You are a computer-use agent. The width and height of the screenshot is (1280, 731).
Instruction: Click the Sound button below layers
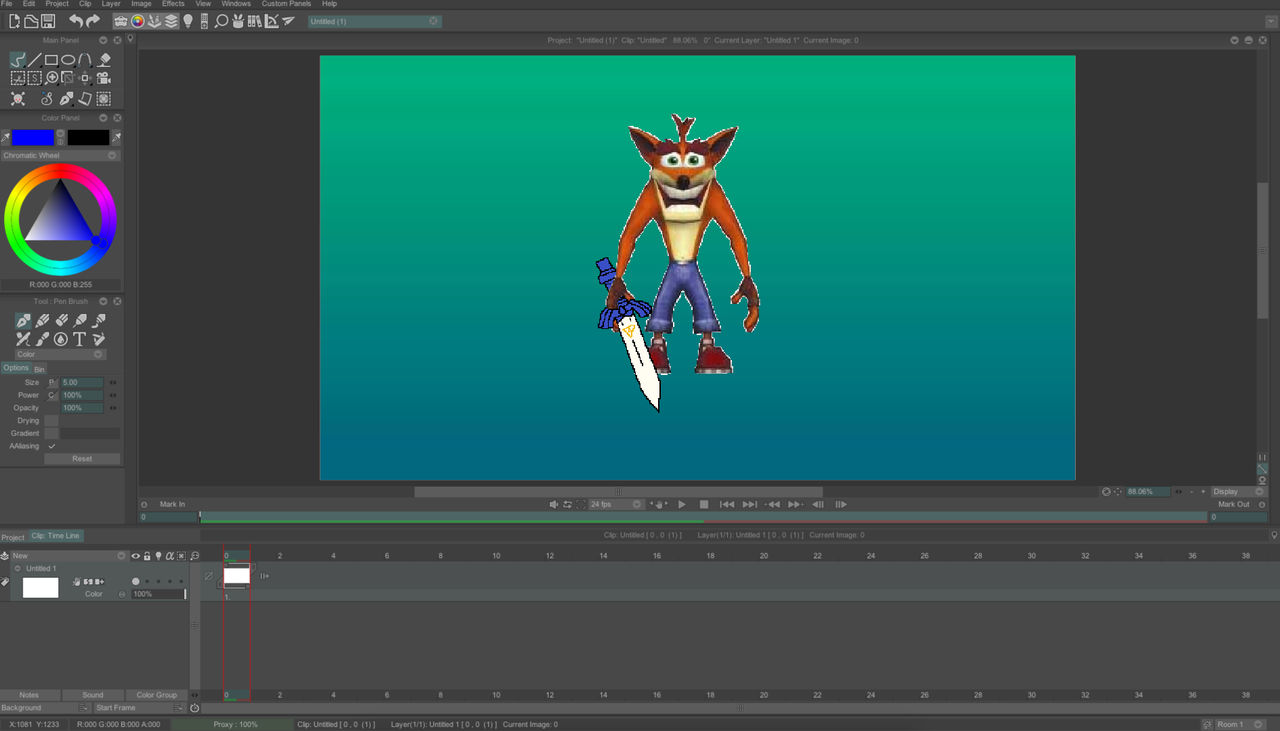coord(93,695)
